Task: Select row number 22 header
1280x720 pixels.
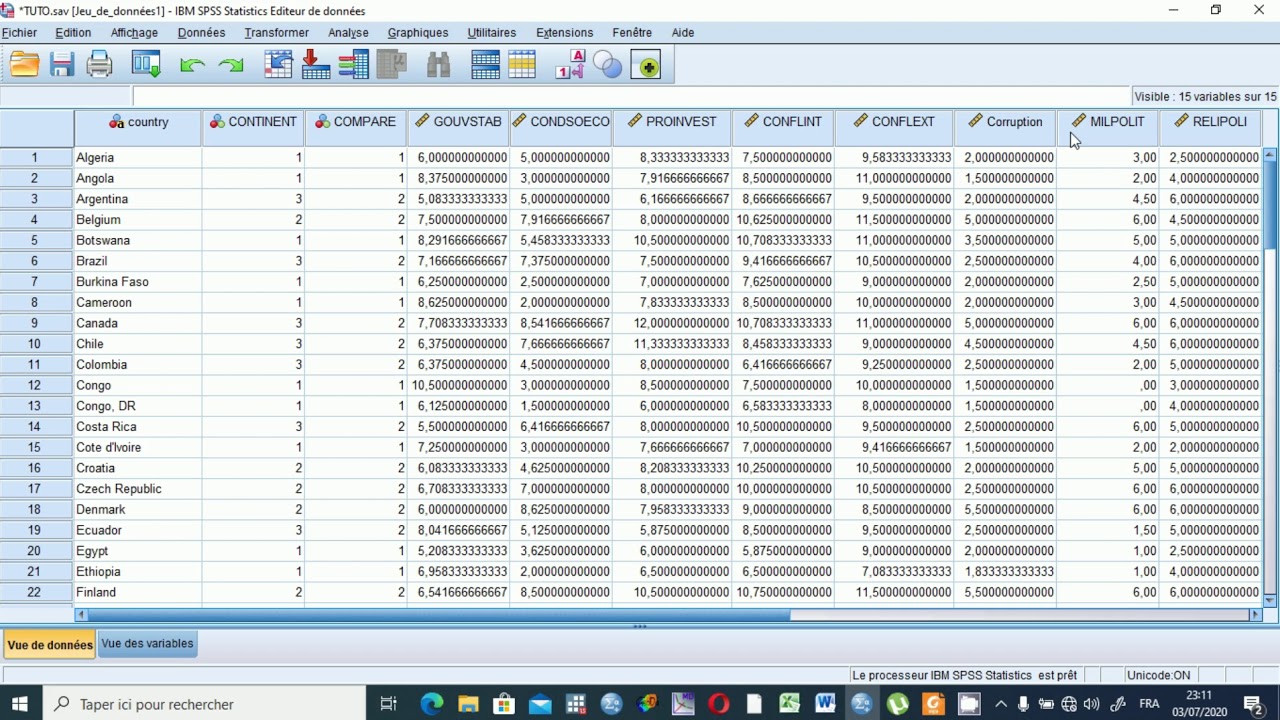Action: (x=36, y=592)
